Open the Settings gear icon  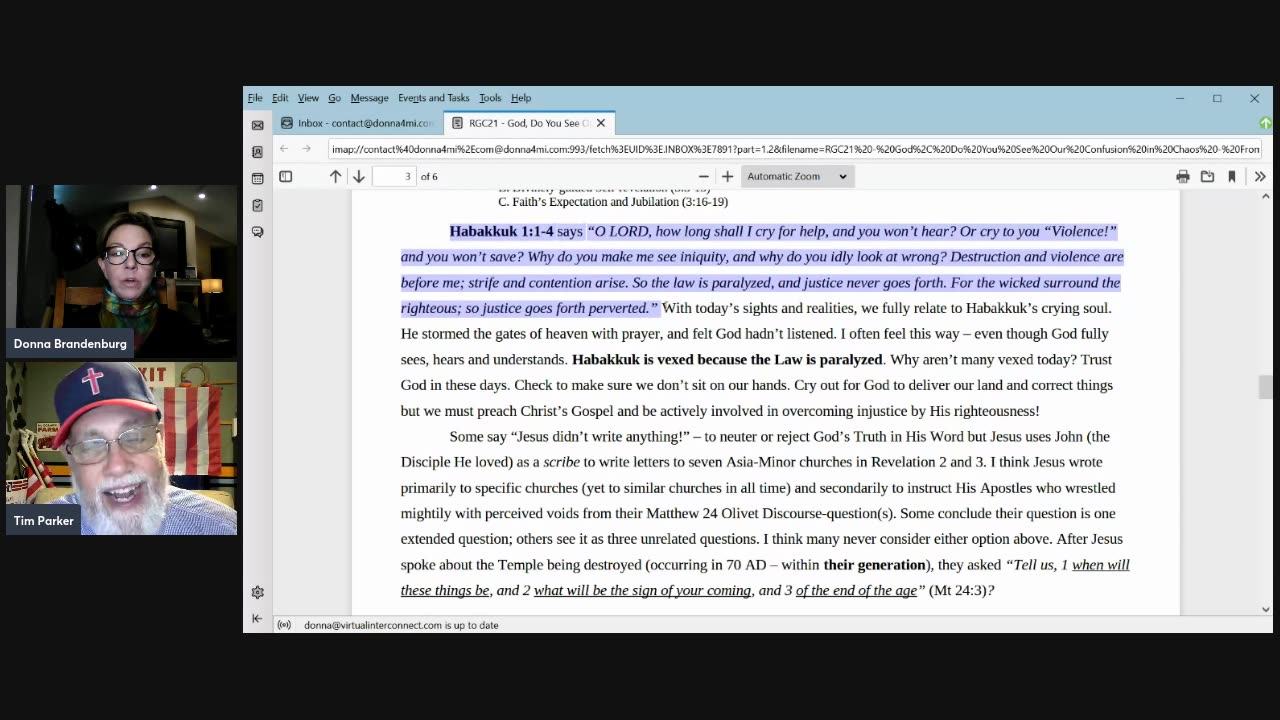[x=257, y=592]
